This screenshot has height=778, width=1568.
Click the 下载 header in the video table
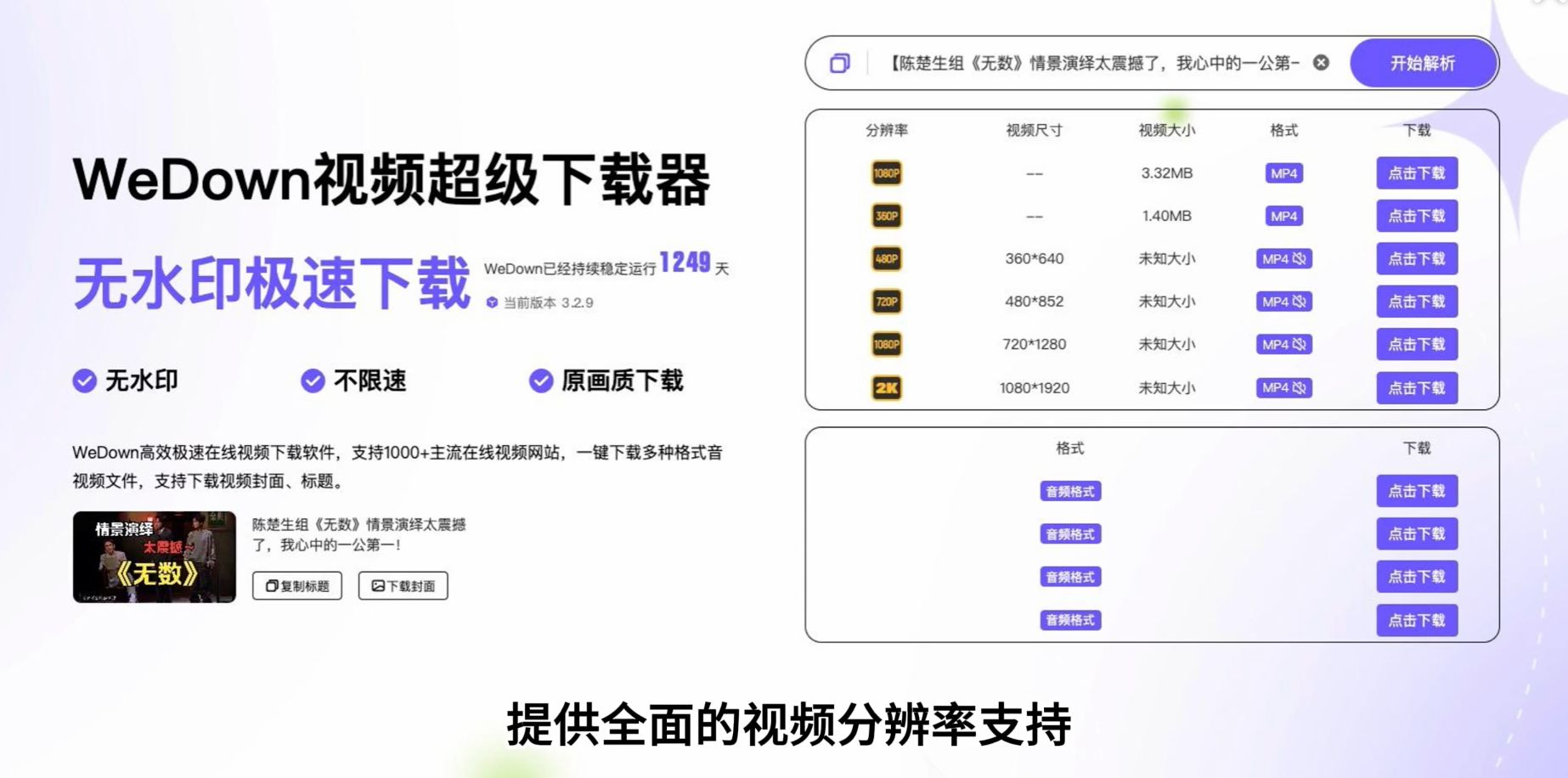1417,130
